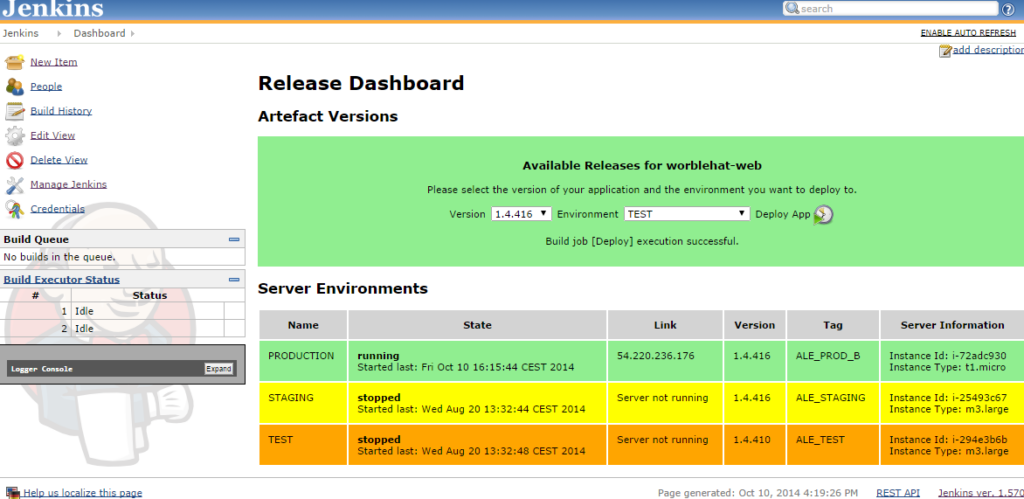Click the add description link
This screenshot has width=1024, height=499.
point(986,50)
